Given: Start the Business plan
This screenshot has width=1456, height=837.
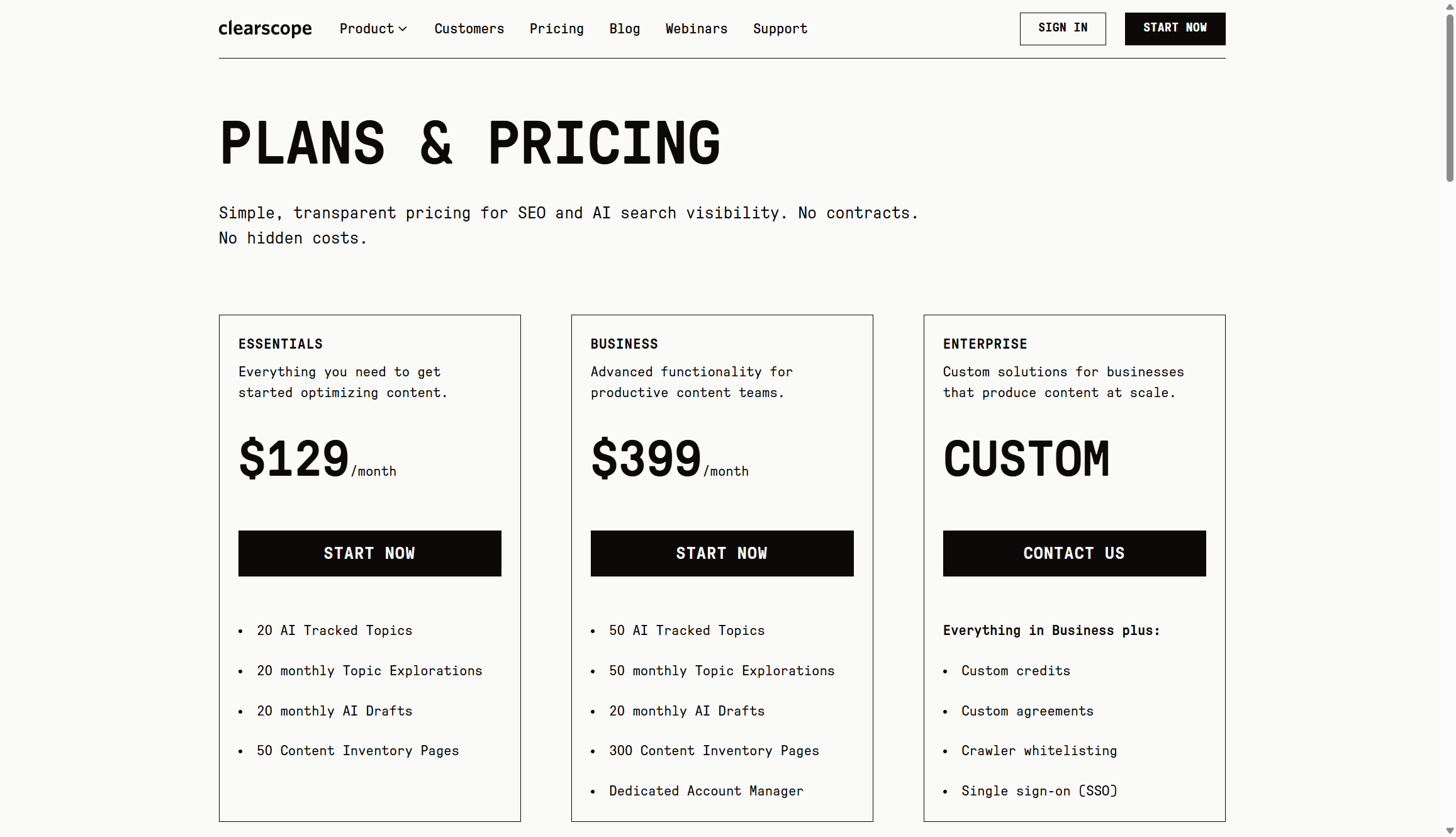Looking at the screenshot, I should (x=722, y=553).
